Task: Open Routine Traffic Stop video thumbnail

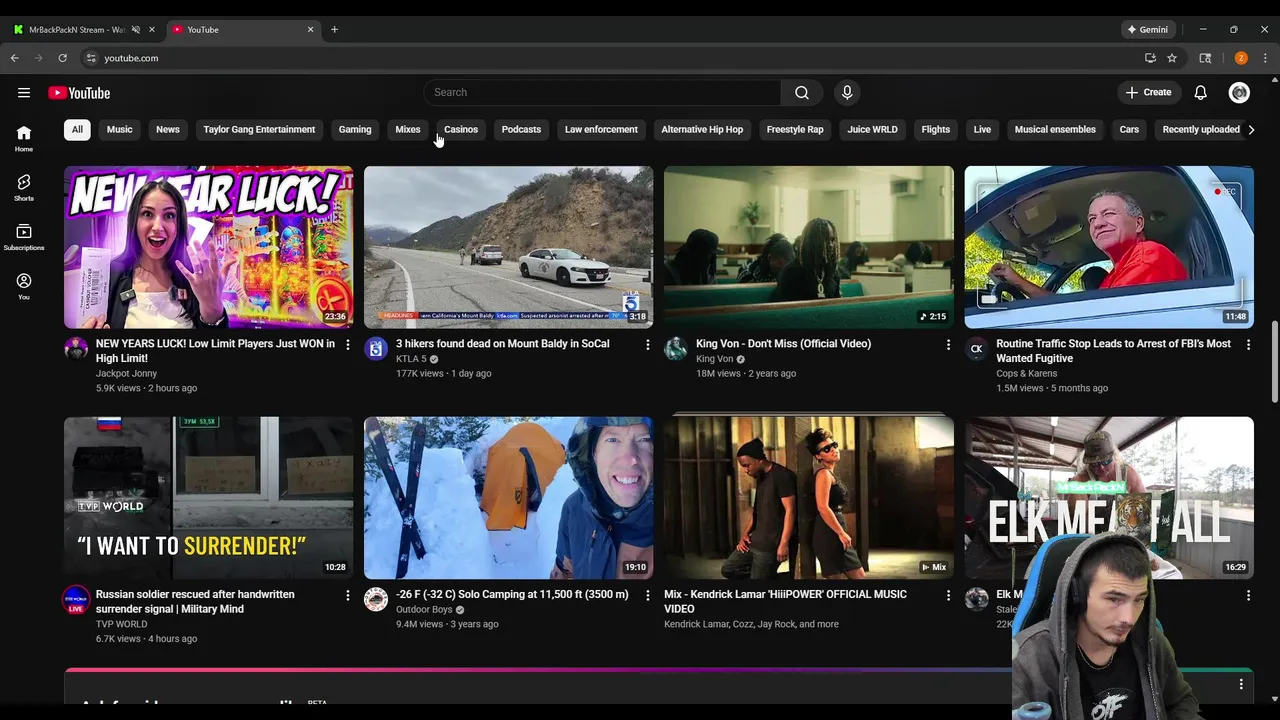Action: (1109, 247)
